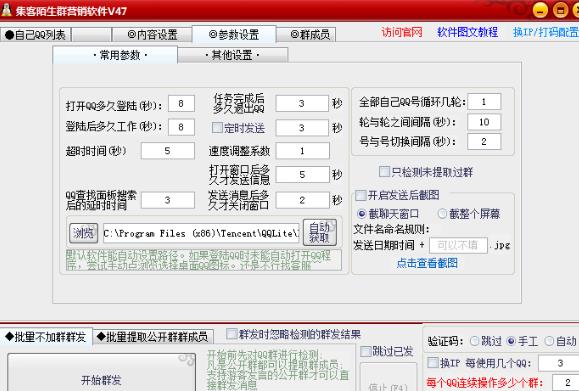Click the orange maximize button in title bar

pyautogui.click(x=560, y=10)
